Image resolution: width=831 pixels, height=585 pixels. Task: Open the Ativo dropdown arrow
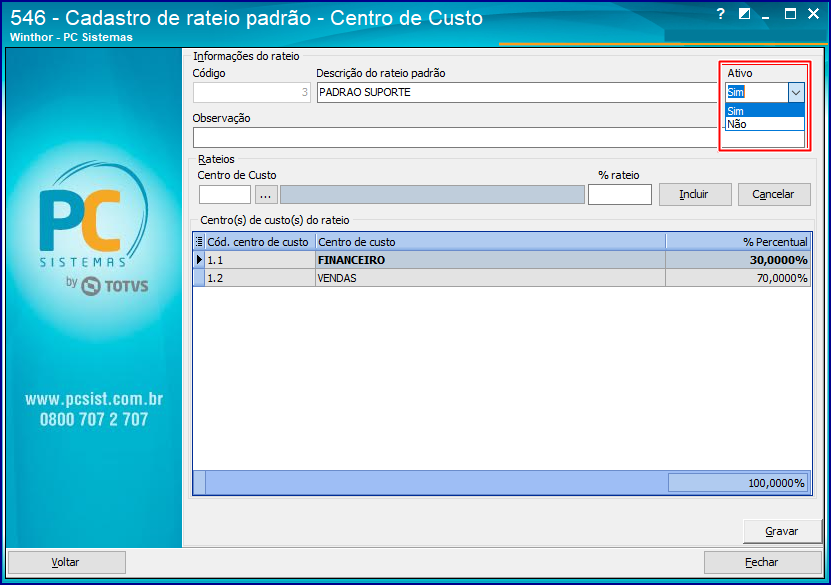[796, 93]
